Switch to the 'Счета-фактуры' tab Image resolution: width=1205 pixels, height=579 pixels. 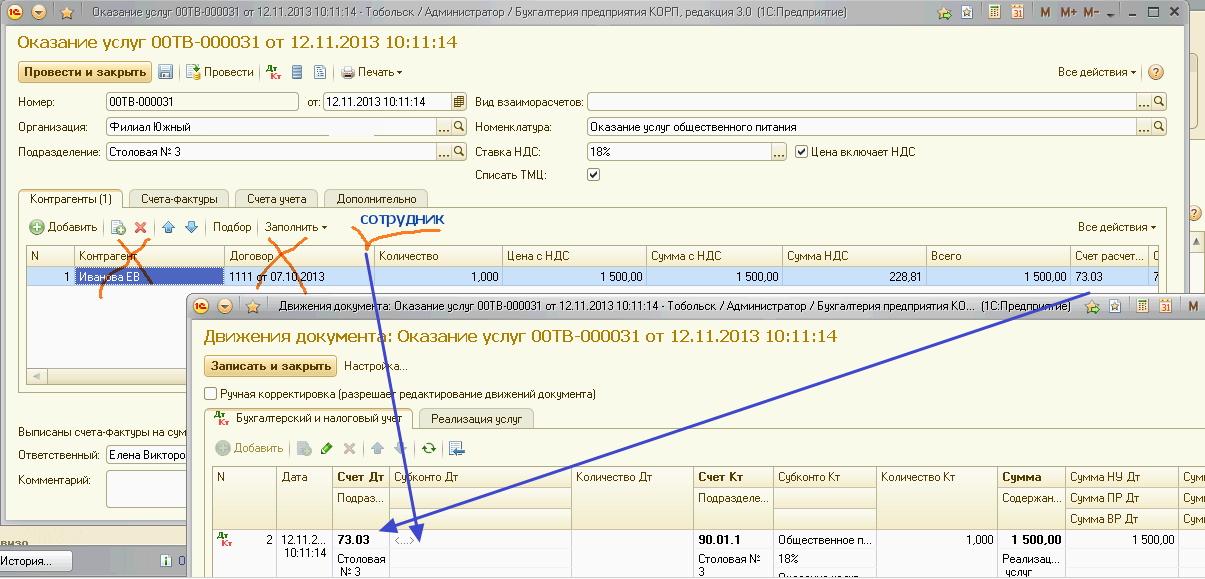(x=179, y=199)
